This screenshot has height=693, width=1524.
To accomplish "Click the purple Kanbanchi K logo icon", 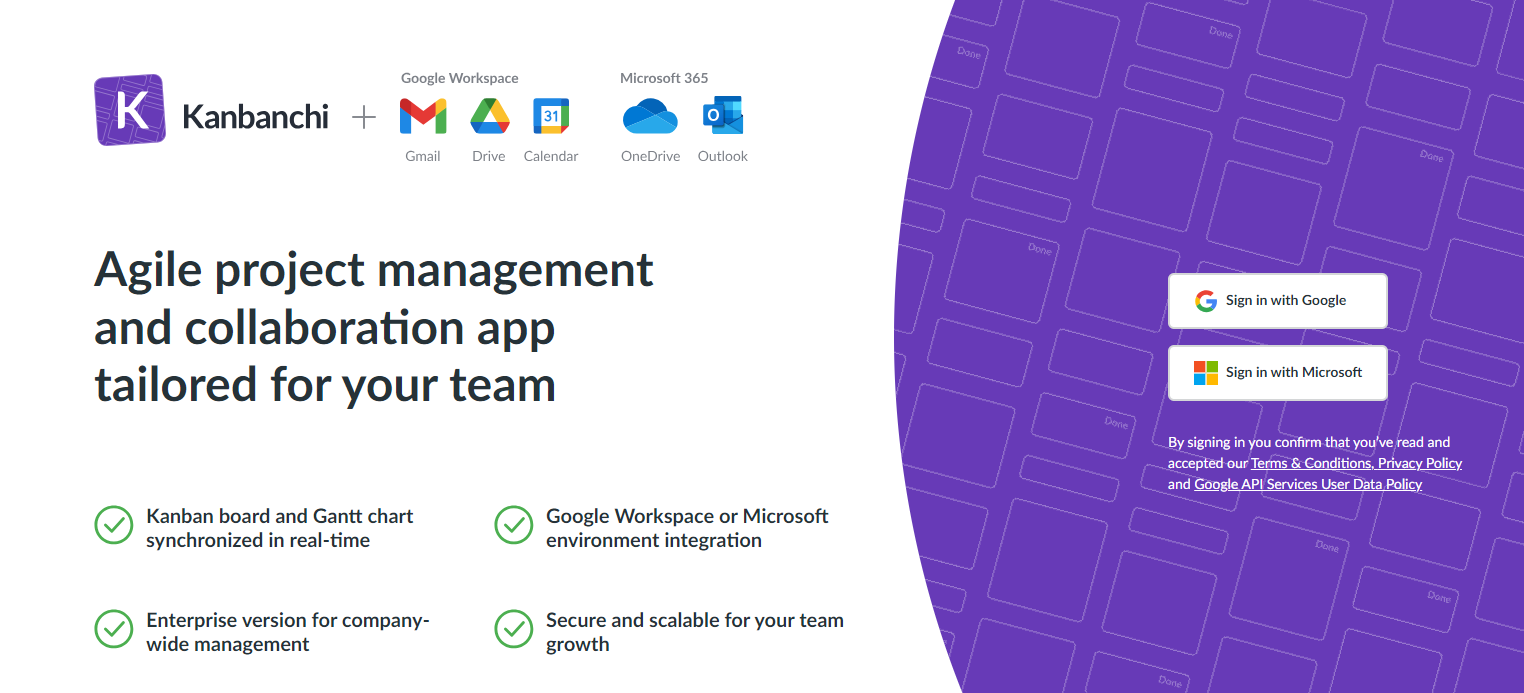I will point(130,110).
